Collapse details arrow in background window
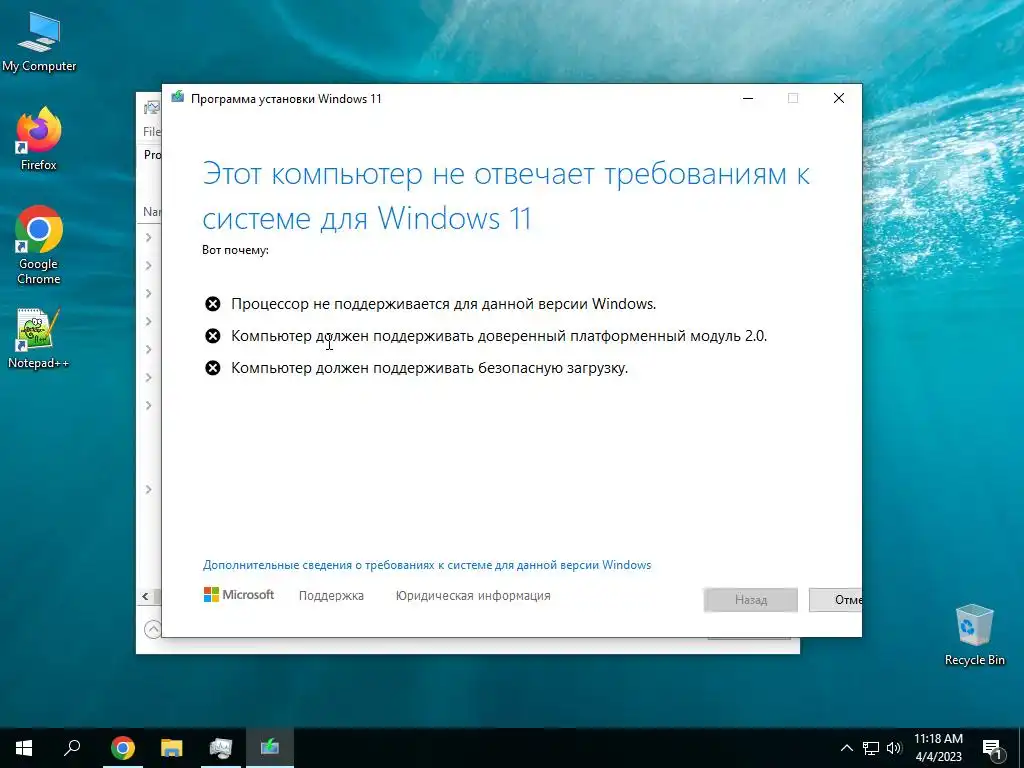The width and height of the screenshot is (1024, 768). (152, 629)
